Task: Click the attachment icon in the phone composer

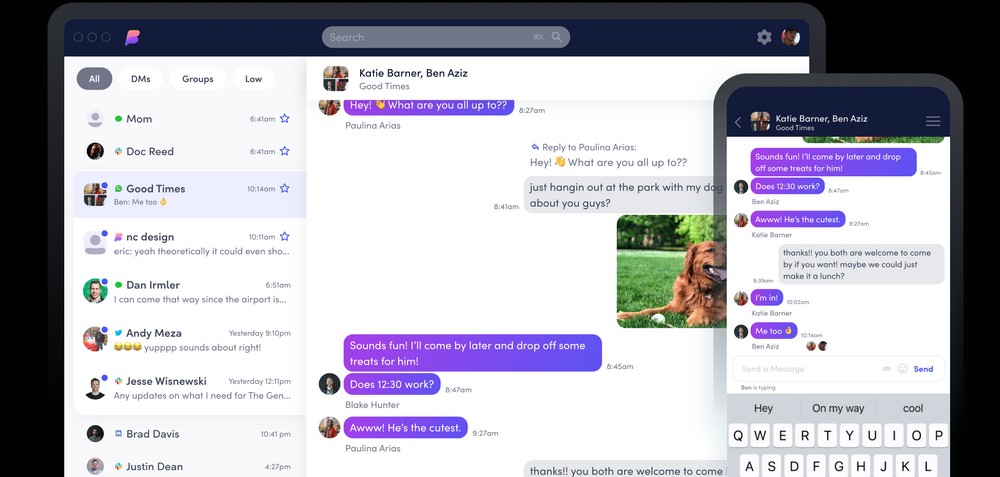Action: click(x=886, y=369)
